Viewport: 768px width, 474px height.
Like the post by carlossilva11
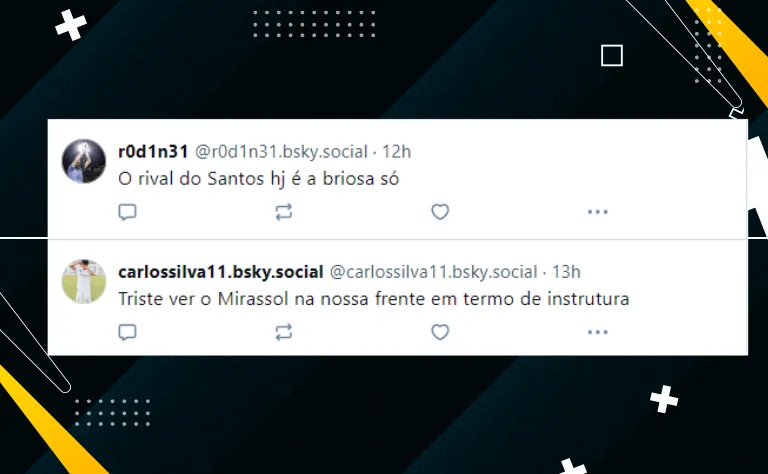(x=440, y=332)
